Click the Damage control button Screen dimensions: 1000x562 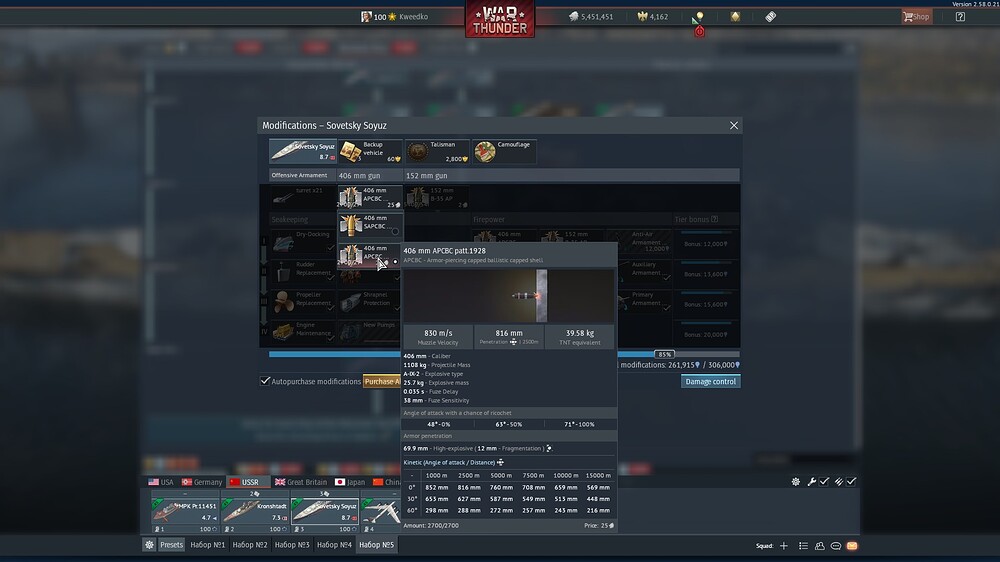point(710,381)
